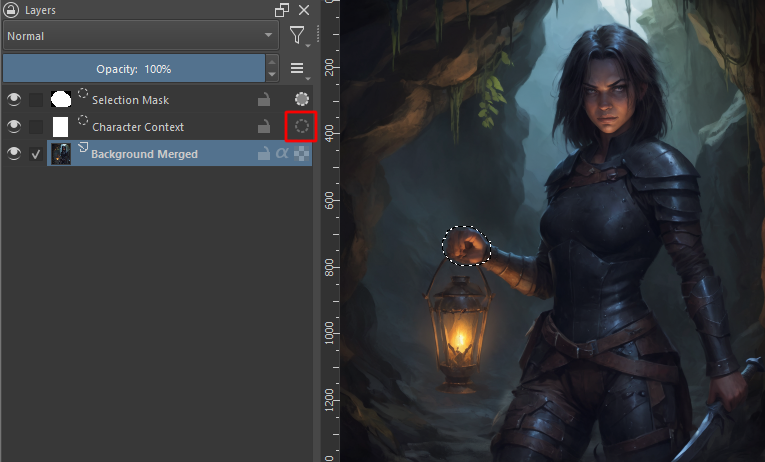Toggle alpha inheritance on Background Merged layer
Viewport: 765px width, 462px height.
[282, 154]
